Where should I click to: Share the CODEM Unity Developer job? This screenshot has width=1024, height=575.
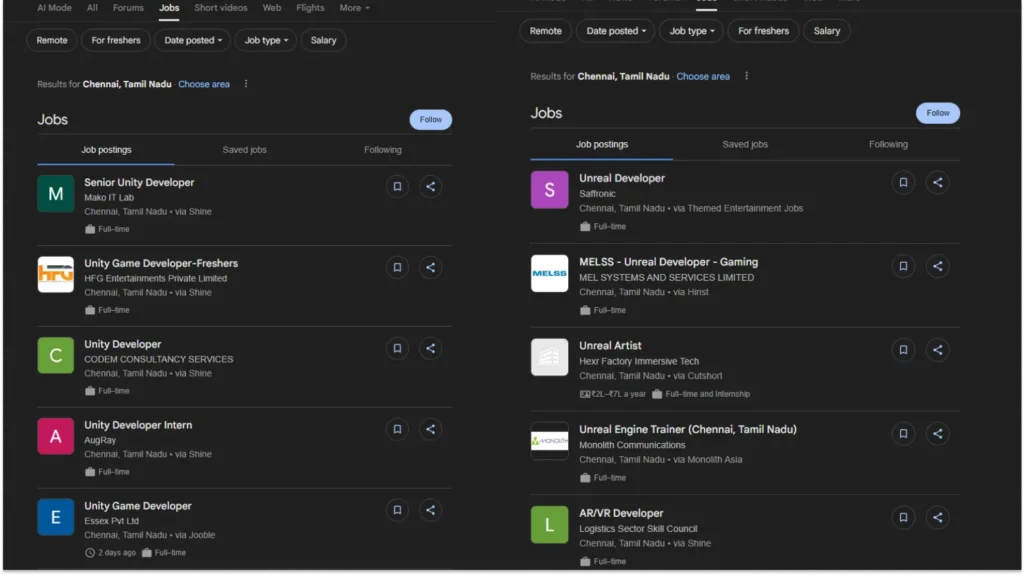click(430, 348)
